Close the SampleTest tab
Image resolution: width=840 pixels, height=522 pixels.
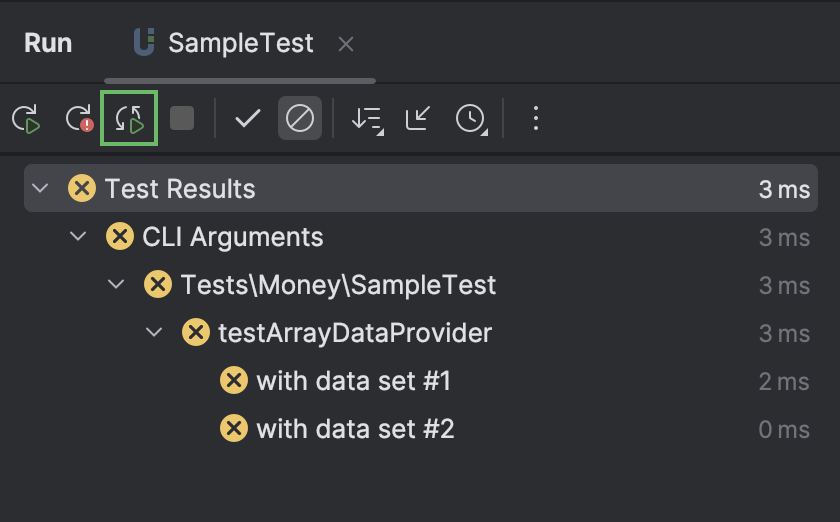[346, 44]
